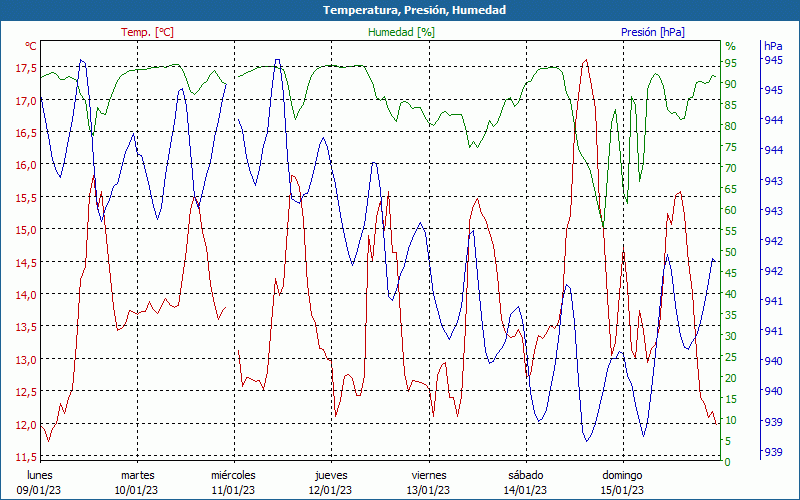Select the "jueves" day label

click(331, 476)
